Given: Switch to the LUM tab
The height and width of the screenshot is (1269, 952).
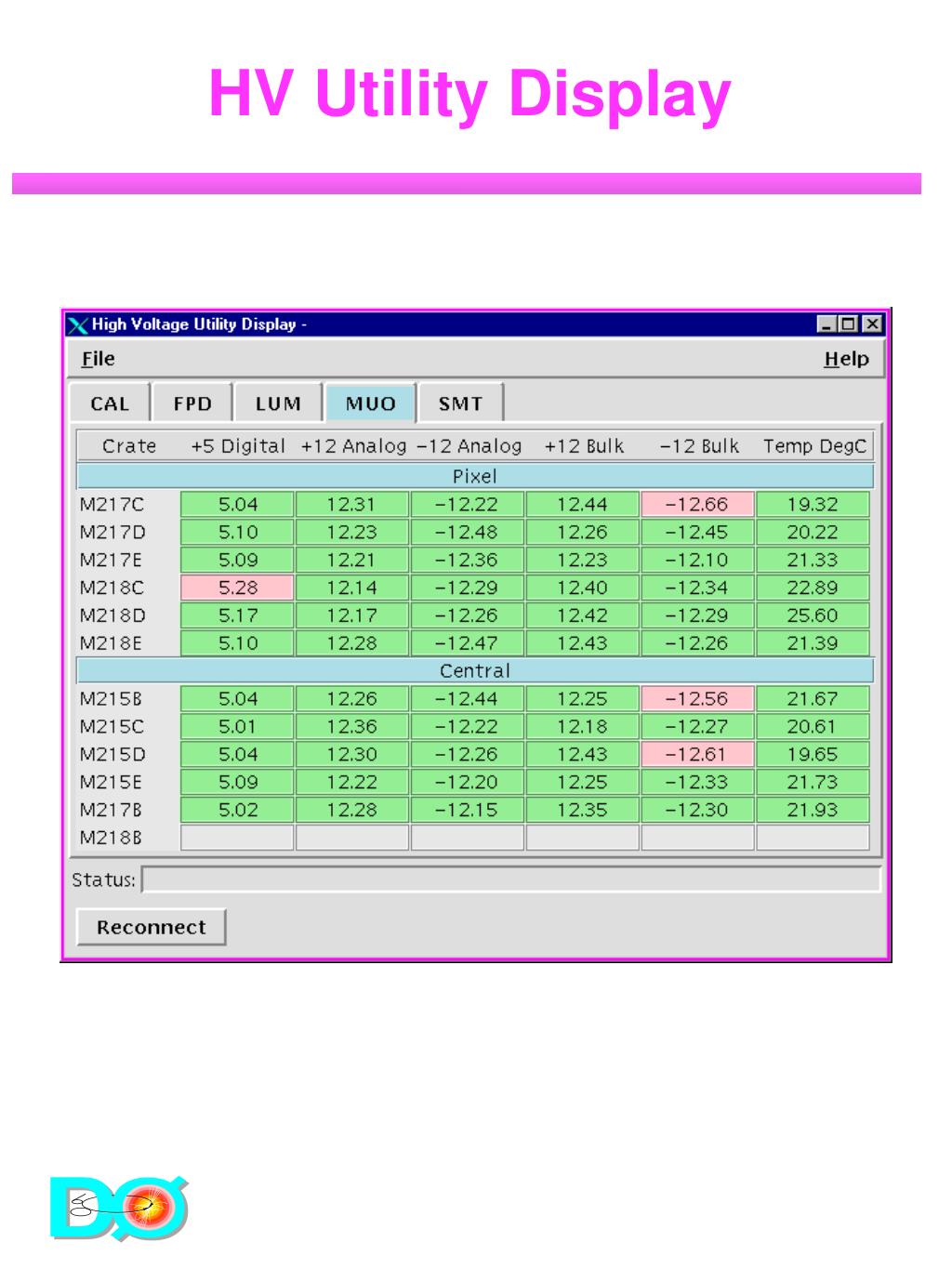Looking at the screenshot, I should 278,403.
